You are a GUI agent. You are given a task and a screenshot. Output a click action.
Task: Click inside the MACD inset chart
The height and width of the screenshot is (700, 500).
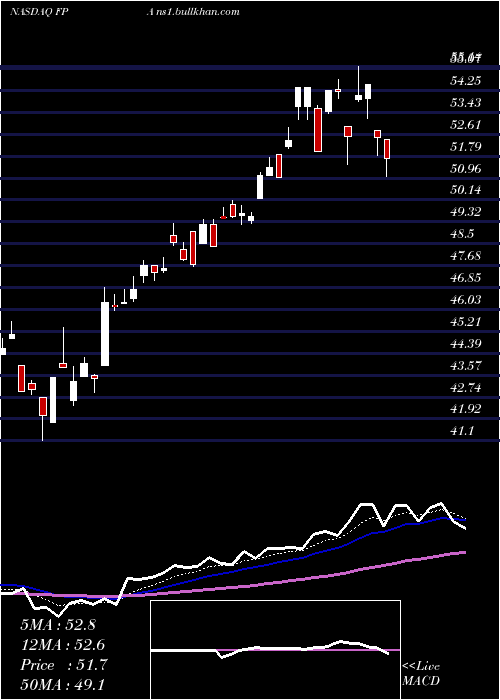(x=275, y=650)
